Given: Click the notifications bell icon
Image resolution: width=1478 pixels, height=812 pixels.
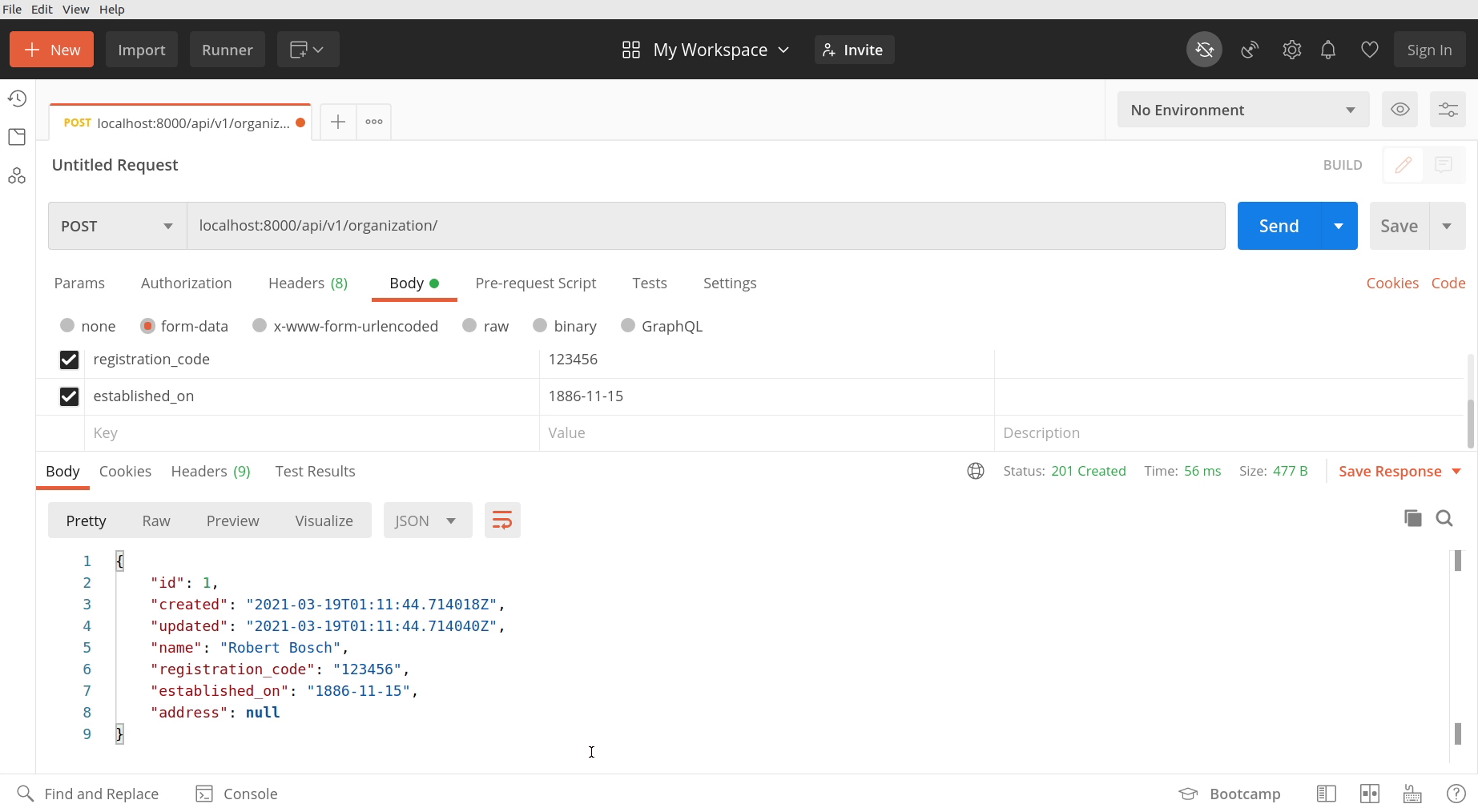Looking at the screenshot, I should click(1328, 50).
